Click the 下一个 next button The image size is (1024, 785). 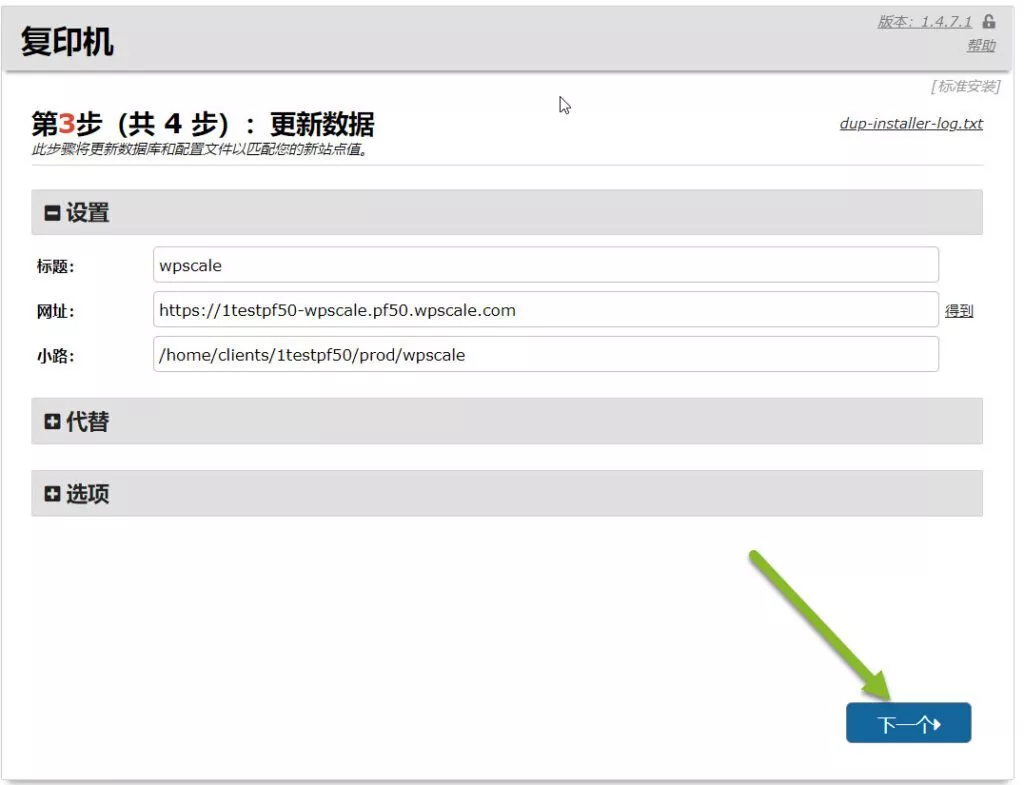(908, 723)
